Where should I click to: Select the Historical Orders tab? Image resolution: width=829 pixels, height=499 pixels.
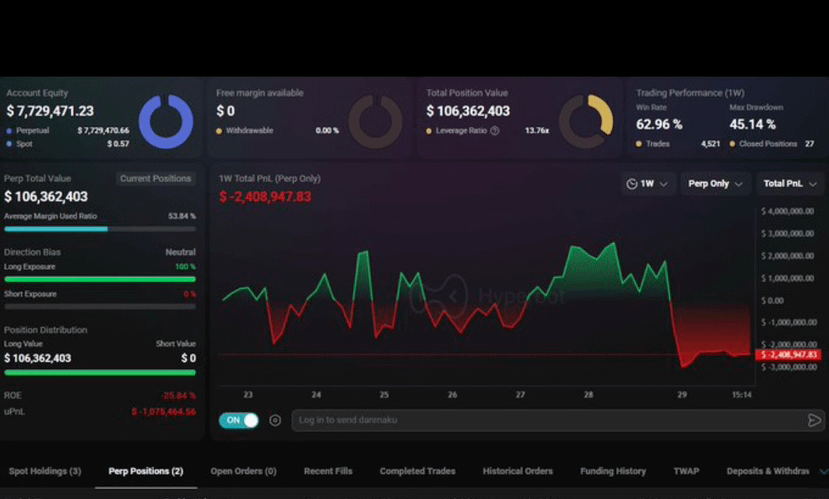[x=518, y=471]
